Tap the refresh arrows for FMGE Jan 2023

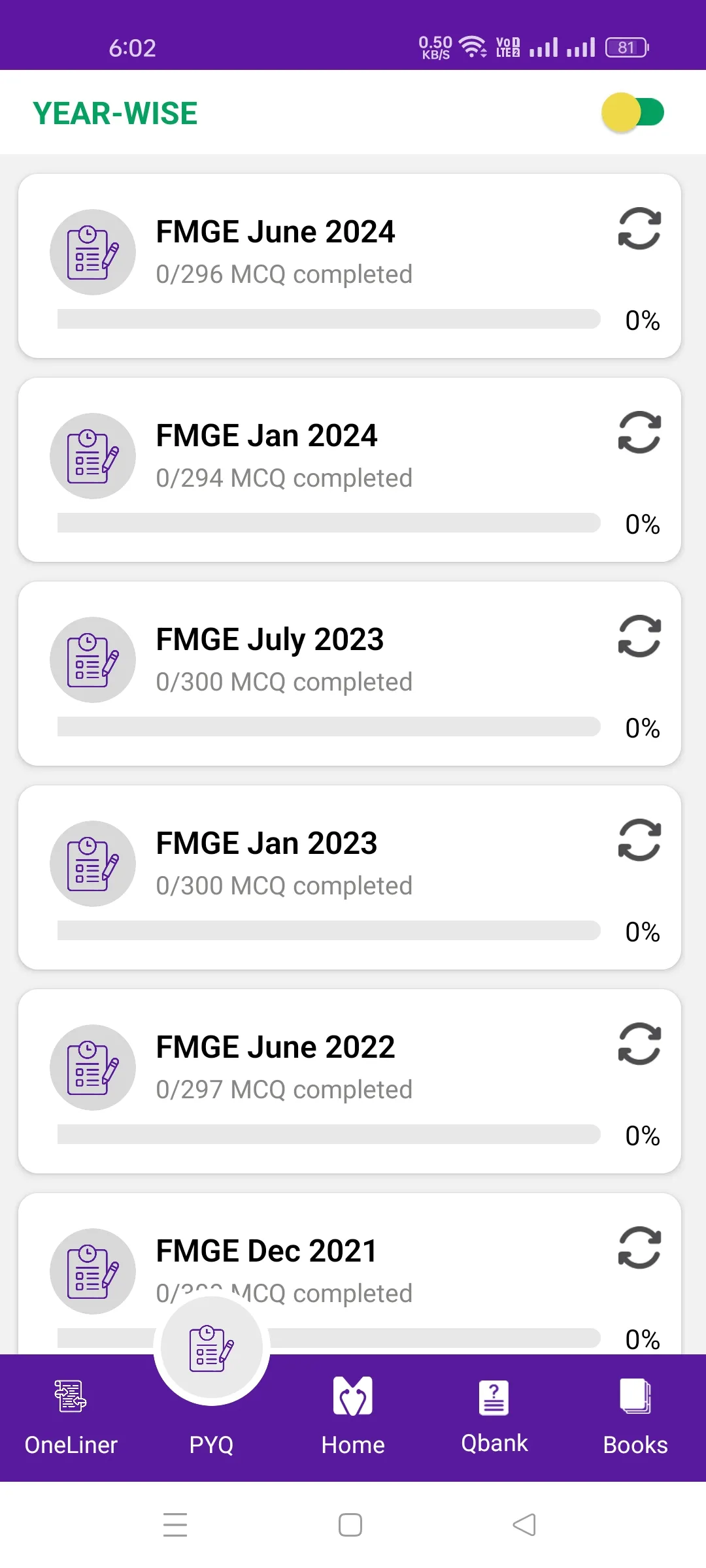tap(639, 840)
